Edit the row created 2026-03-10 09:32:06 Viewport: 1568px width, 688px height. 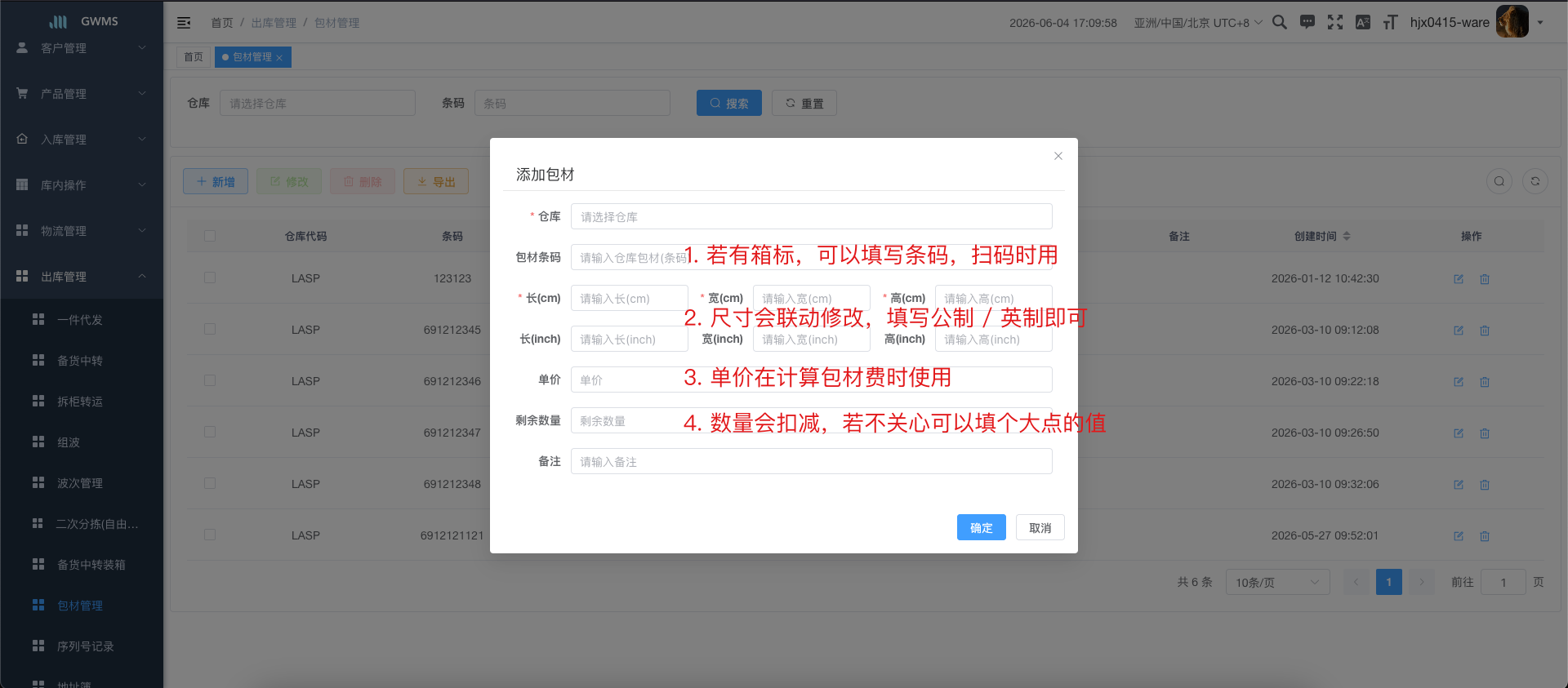pyautogui.click(x=1459, y=485)
